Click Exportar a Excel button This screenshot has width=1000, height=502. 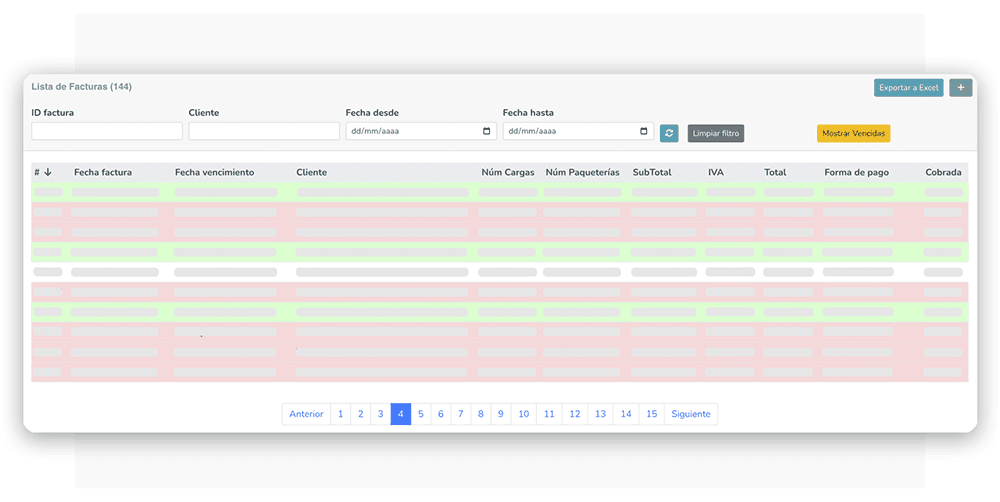coord(908,88)
